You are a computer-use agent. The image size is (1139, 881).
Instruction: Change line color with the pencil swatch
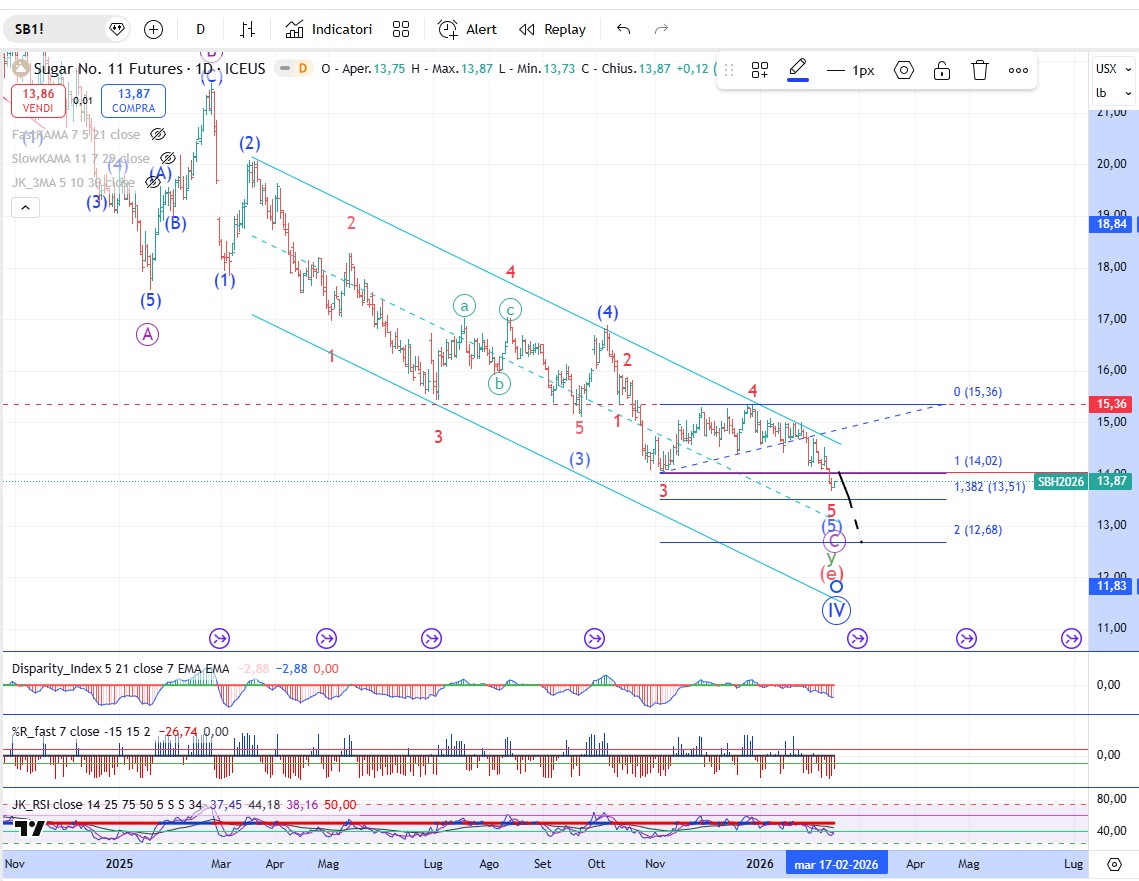click(797, 70)
